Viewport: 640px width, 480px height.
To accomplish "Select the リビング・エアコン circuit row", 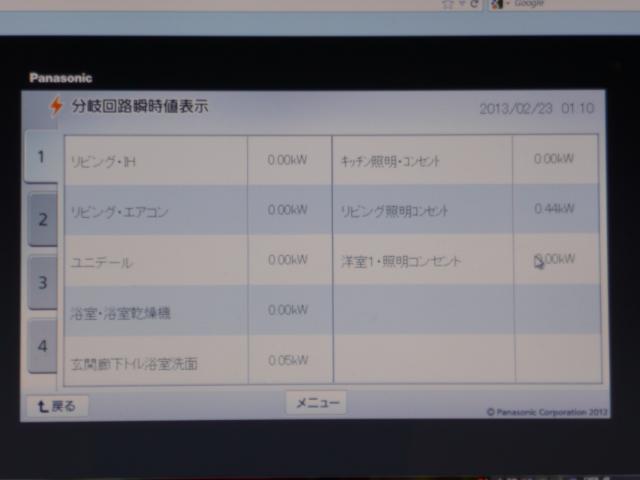I will (155, 211).
